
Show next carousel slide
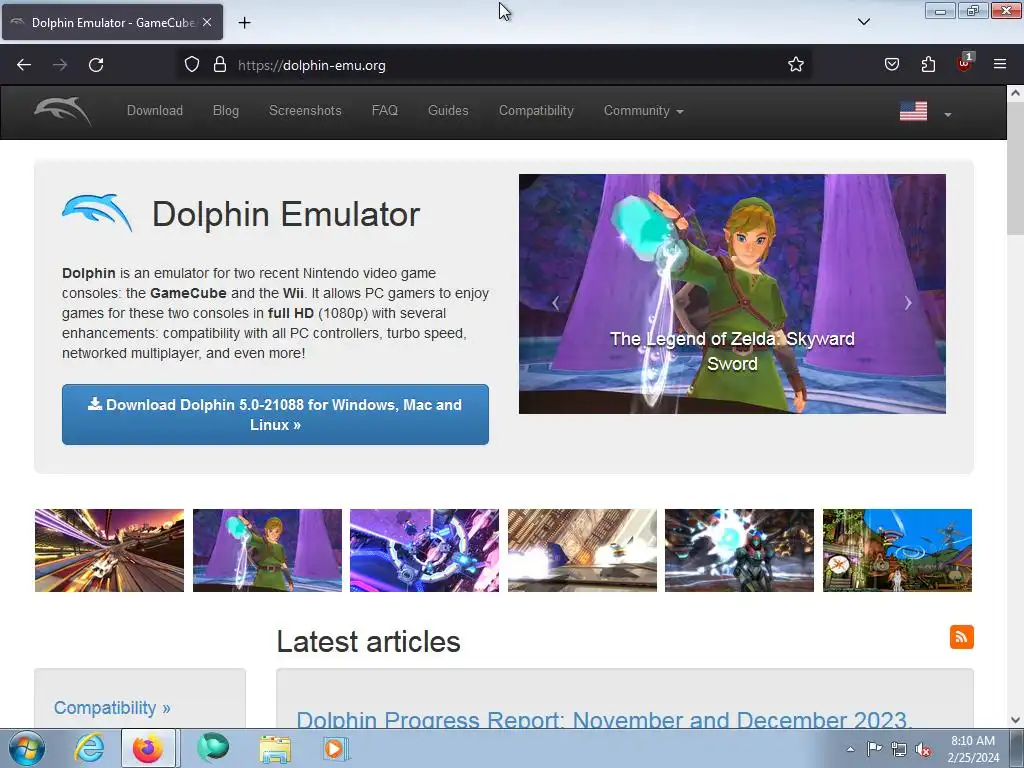click(908, 303)
